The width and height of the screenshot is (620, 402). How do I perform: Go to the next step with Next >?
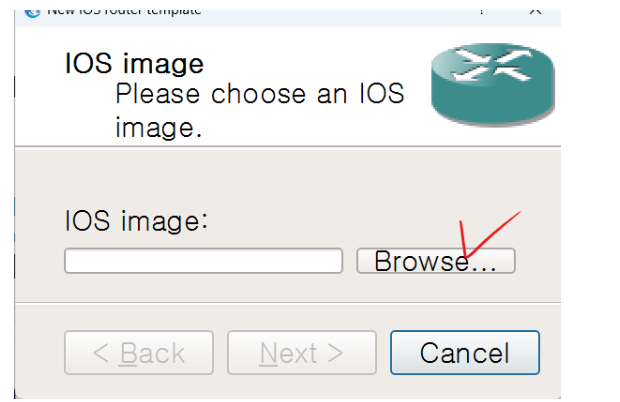302,353
